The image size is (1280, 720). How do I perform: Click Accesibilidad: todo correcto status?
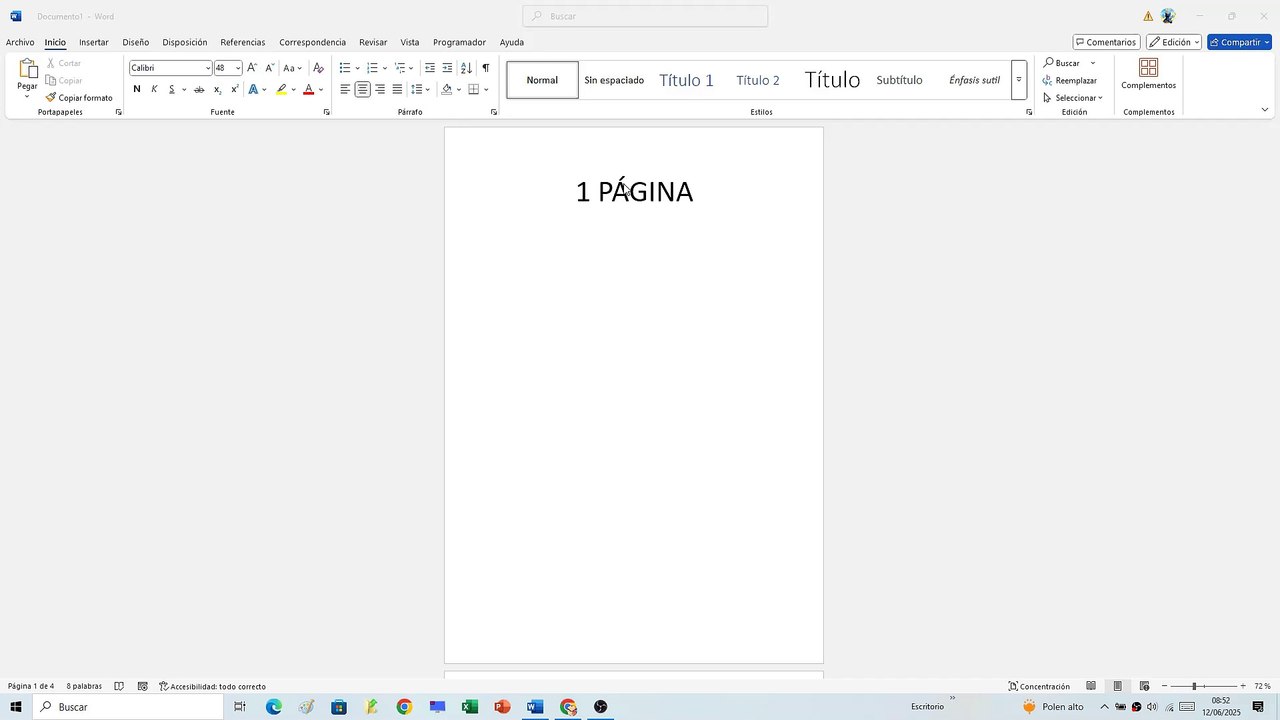point(212,686)
